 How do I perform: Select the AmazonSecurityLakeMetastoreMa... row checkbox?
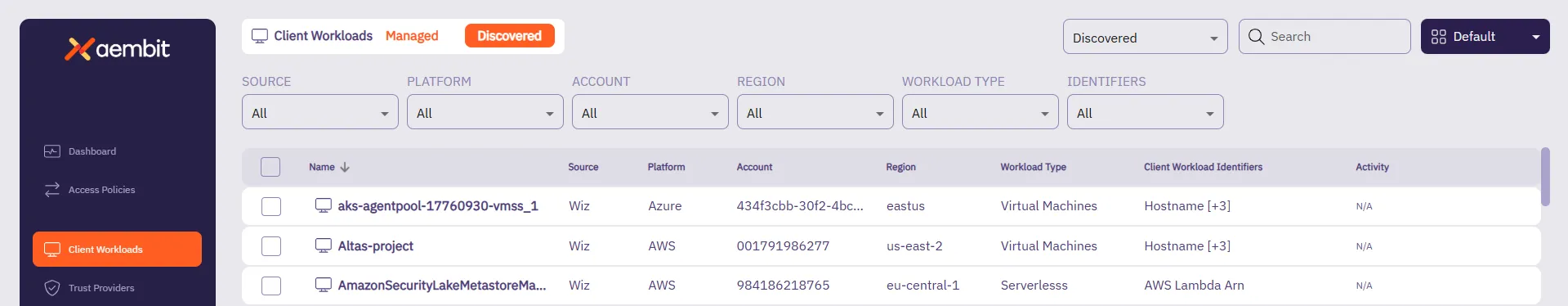(x=271, y=286)
